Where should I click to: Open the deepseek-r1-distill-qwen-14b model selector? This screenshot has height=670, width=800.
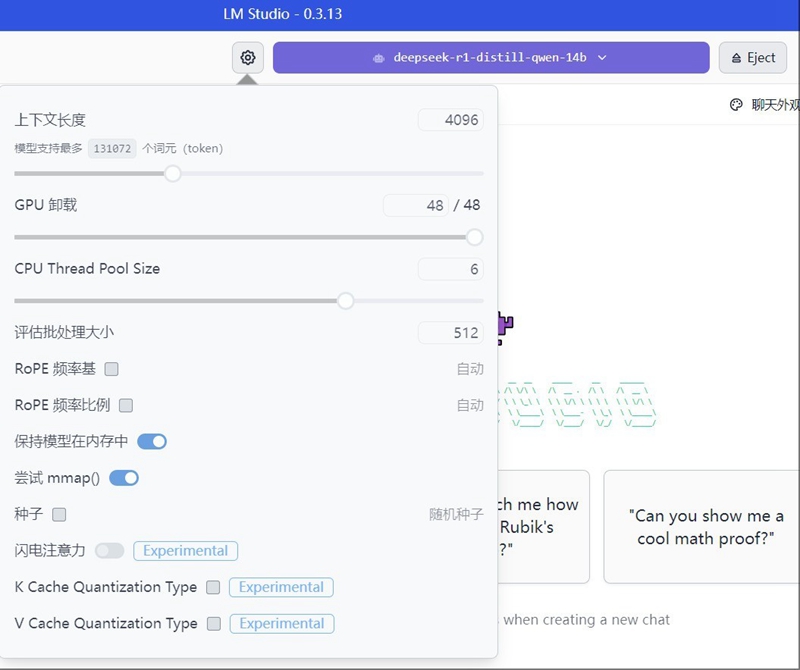pyautogui.click(x=491, y=57)
